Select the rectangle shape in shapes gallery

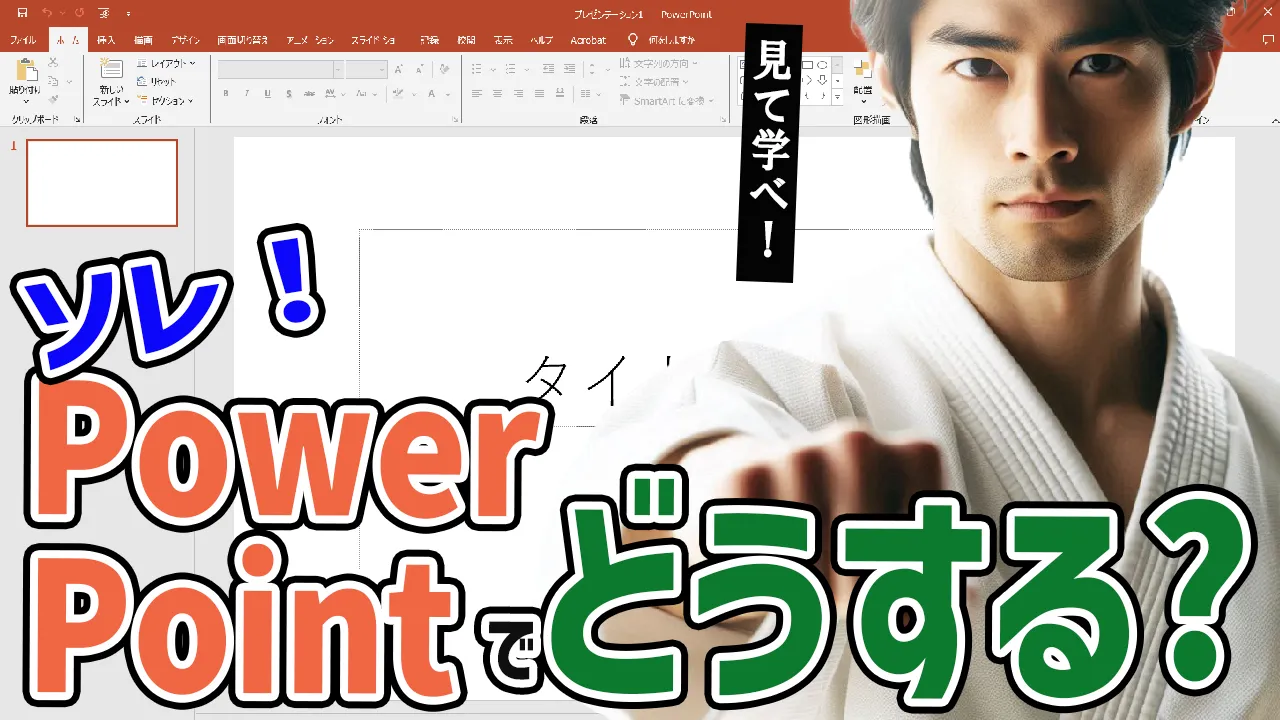[808, 65]
